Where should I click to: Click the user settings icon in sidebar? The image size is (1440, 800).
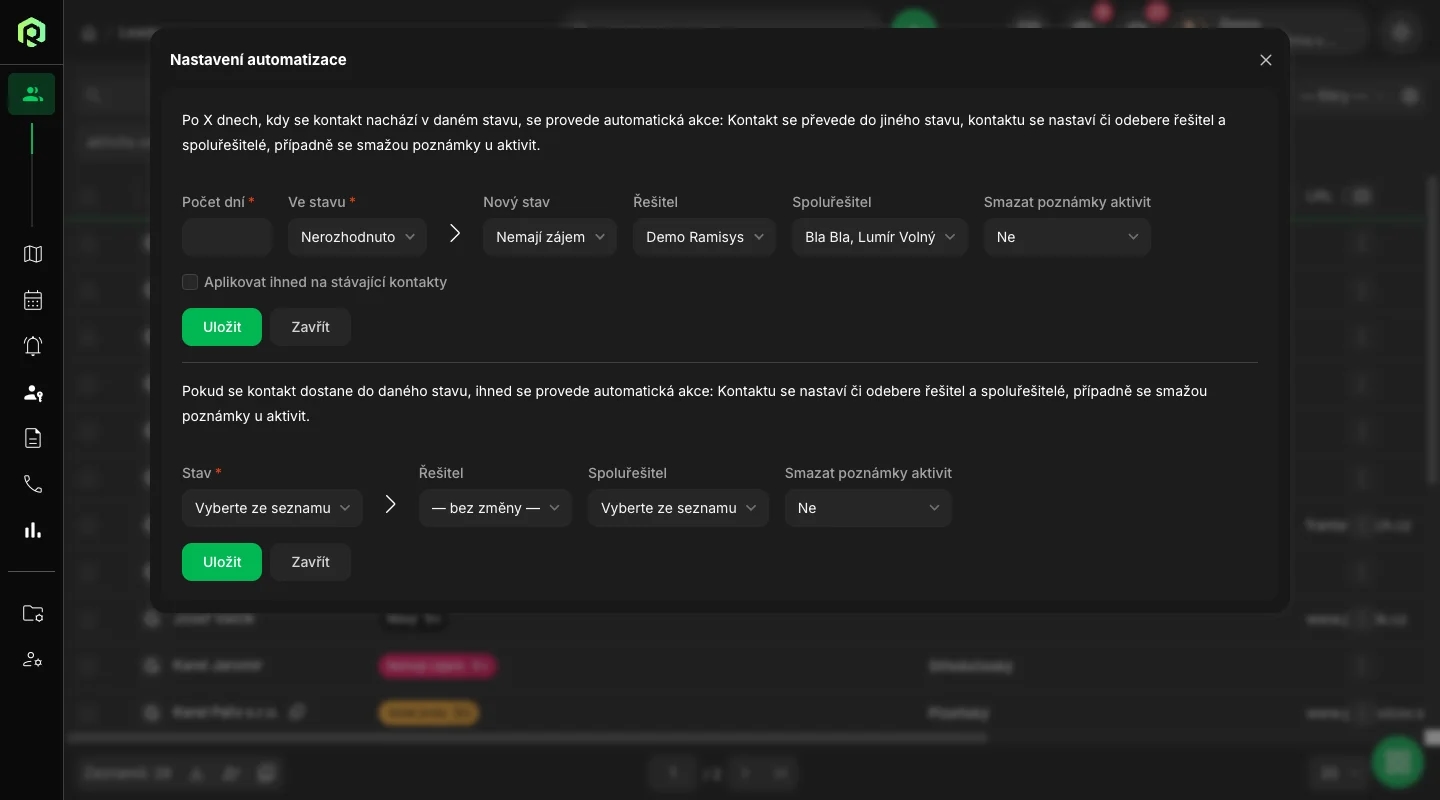(x=32, y=660)
